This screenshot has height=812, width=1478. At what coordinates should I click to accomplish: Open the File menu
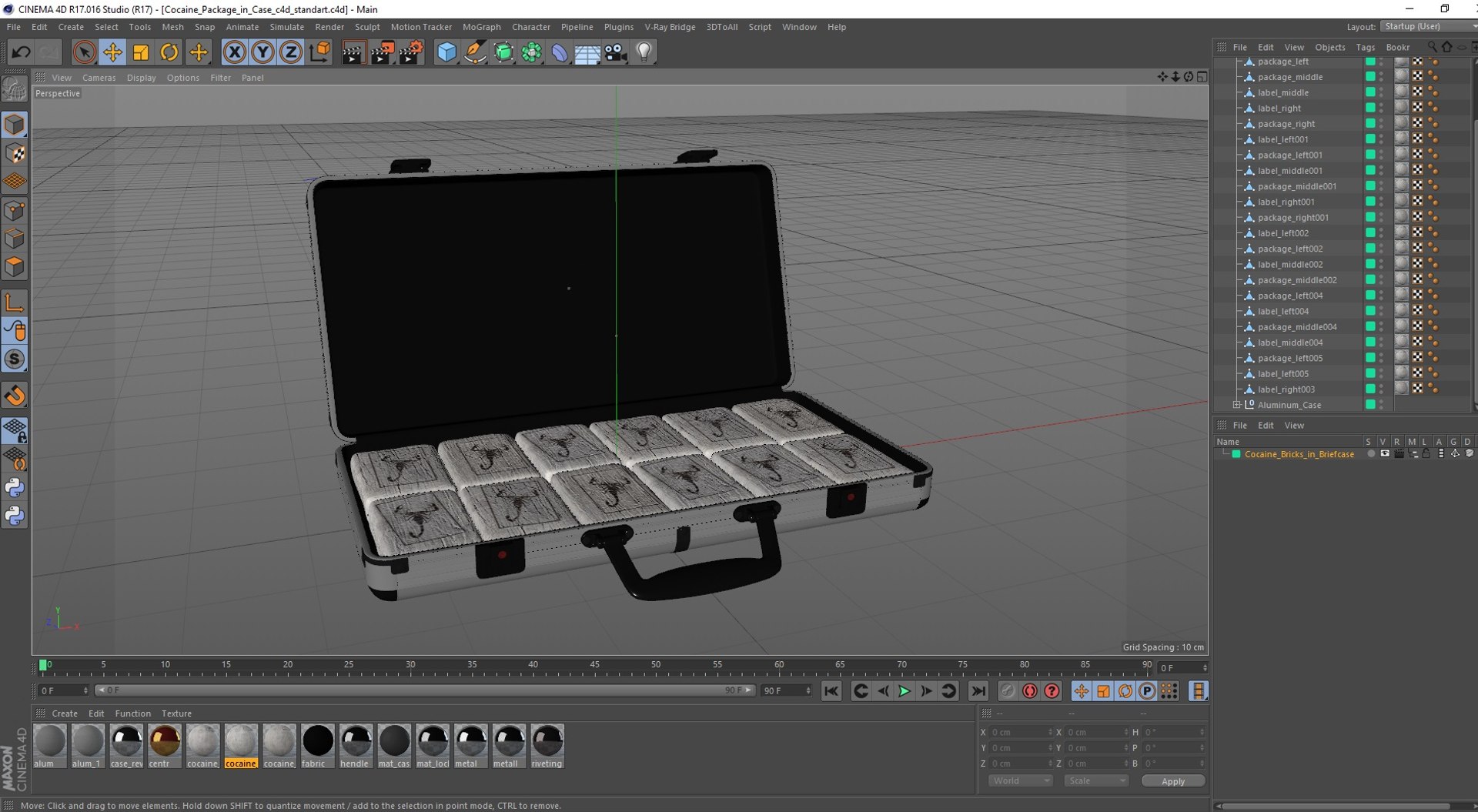coord(14,27)
